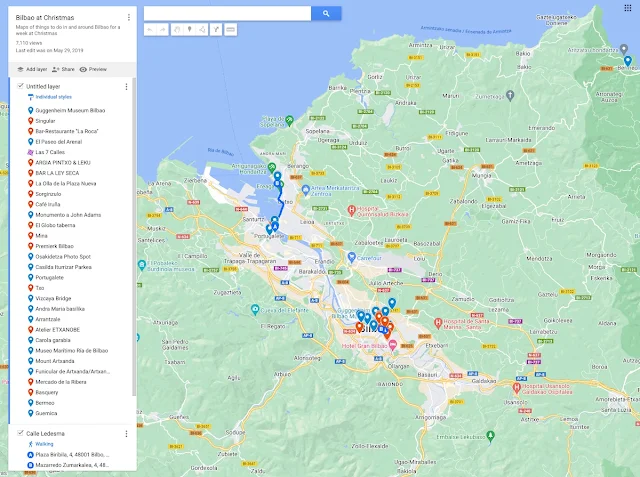This screenshot has width=640, height=477.
Task: Select the add directions tool
Action: coord(216,29)
